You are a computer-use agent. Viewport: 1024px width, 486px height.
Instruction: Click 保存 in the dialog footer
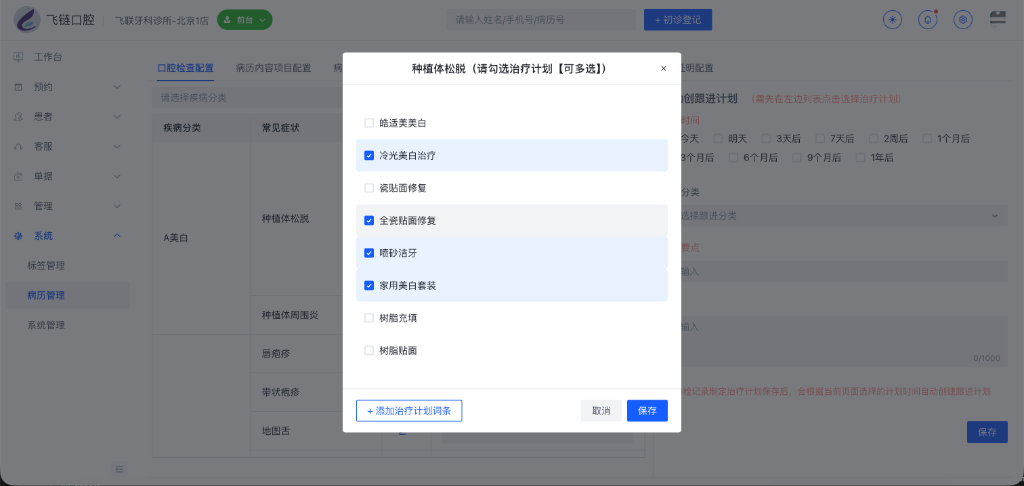point(647,411)
